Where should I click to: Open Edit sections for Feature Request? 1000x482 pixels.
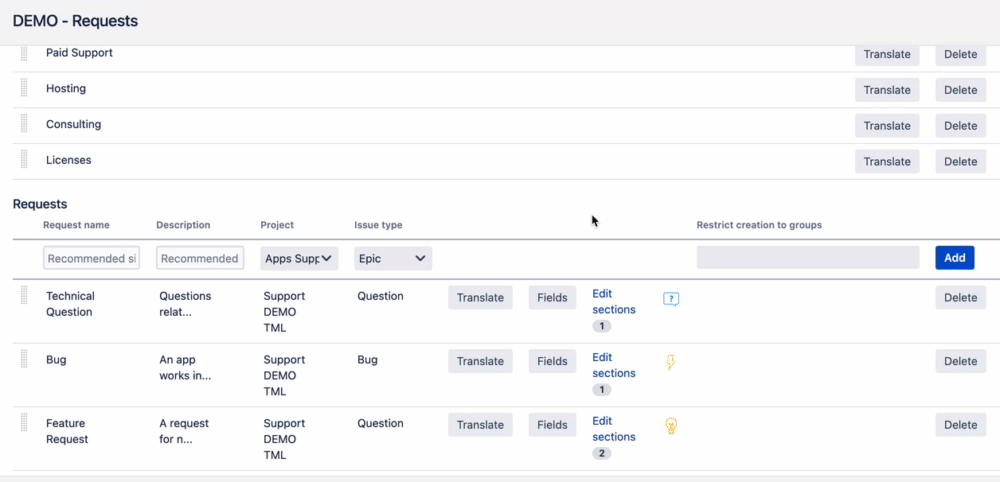(613, 429)
